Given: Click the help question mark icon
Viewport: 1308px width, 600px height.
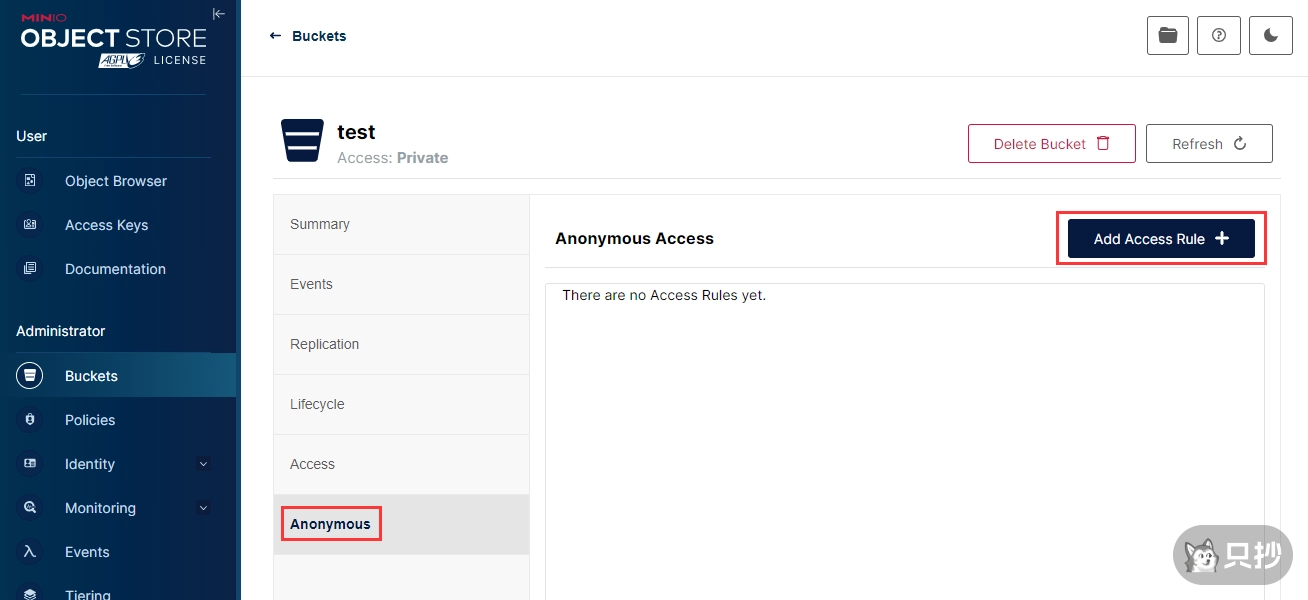Looking at the screenshot, I should [1218, 36].
